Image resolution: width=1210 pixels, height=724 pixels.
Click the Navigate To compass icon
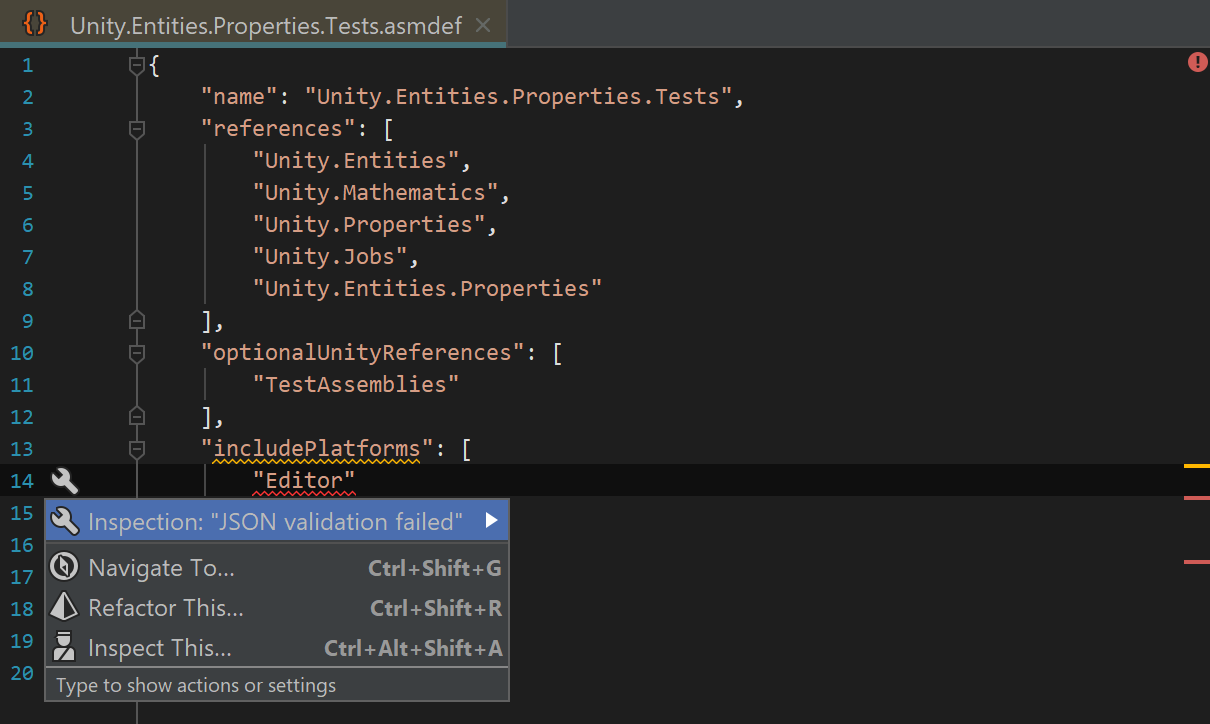[x=65, y=568]
